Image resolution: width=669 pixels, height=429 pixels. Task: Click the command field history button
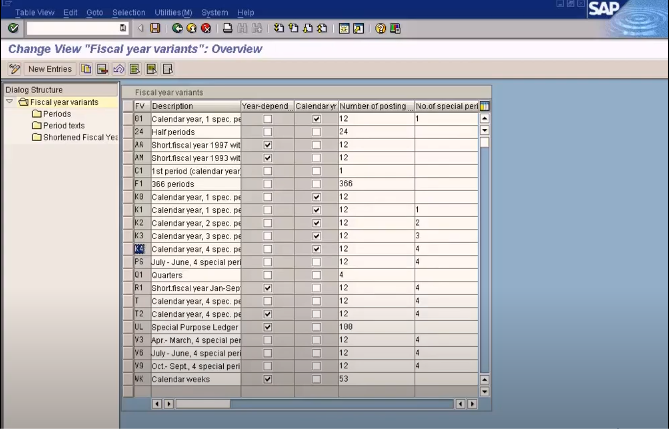(x=123, y=28)
